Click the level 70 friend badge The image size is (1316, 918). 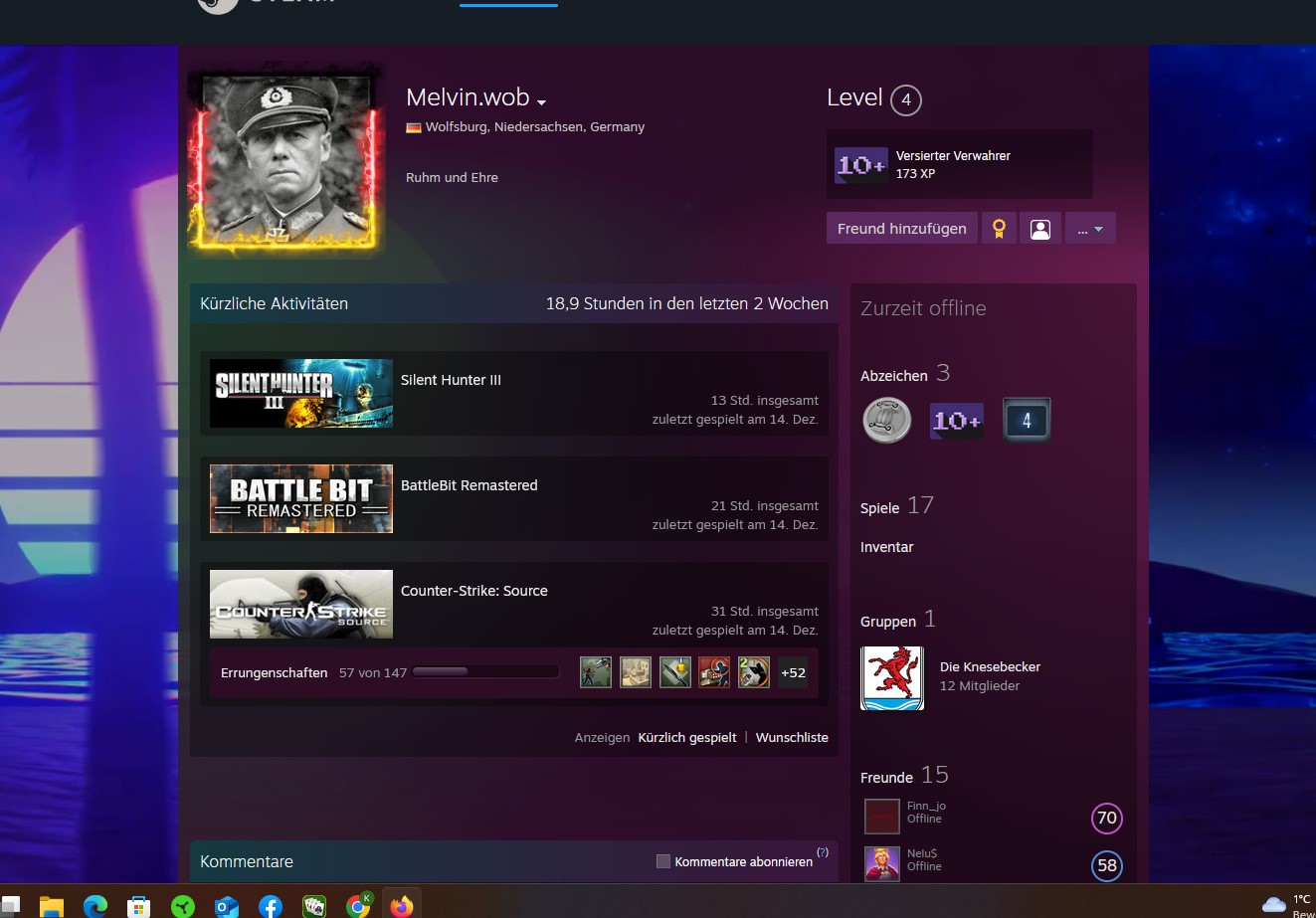point(1106,819)
